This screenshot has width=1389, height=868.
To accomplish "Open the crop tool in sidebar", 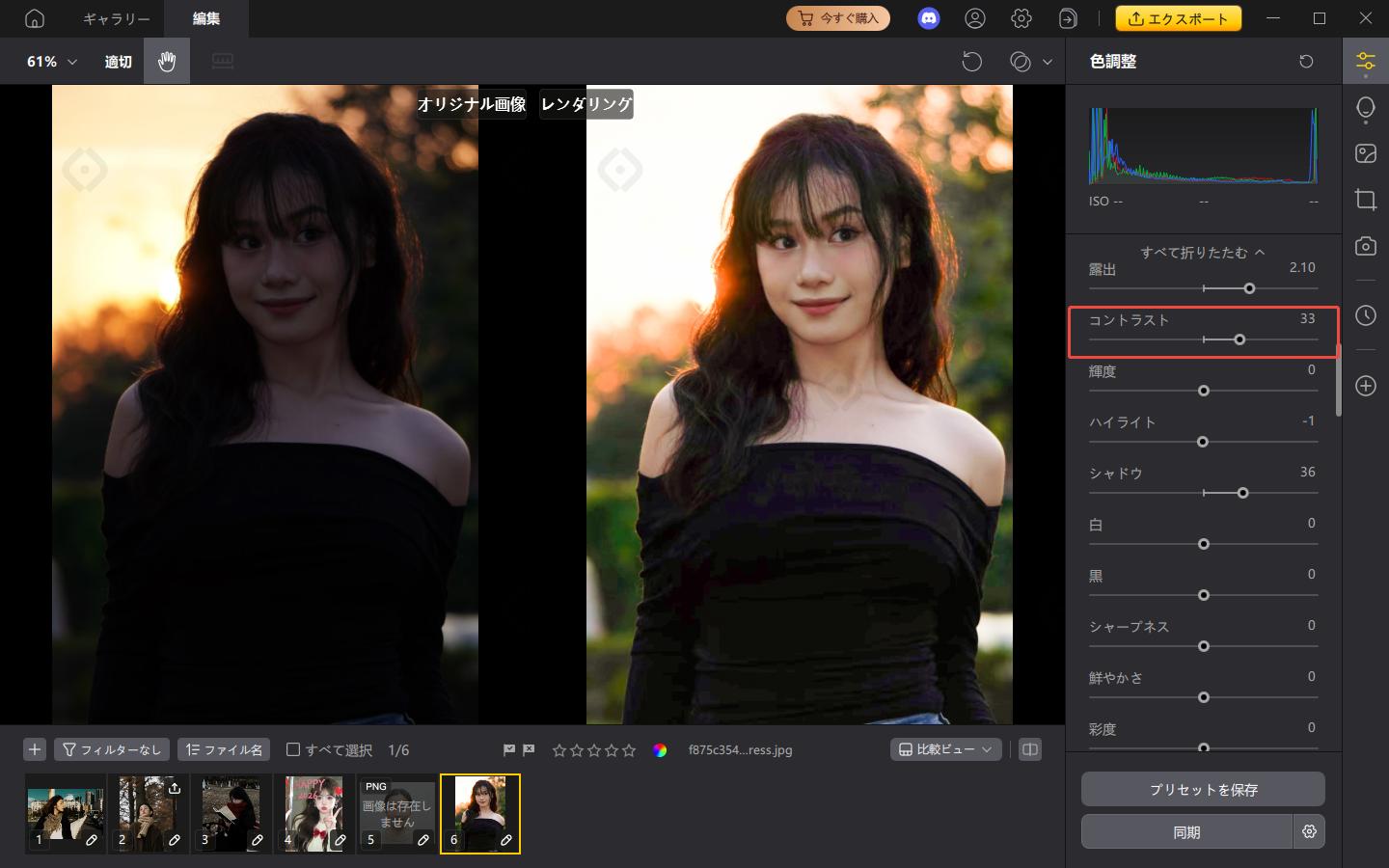I will pyautogui.click(x=1365, y=200).
